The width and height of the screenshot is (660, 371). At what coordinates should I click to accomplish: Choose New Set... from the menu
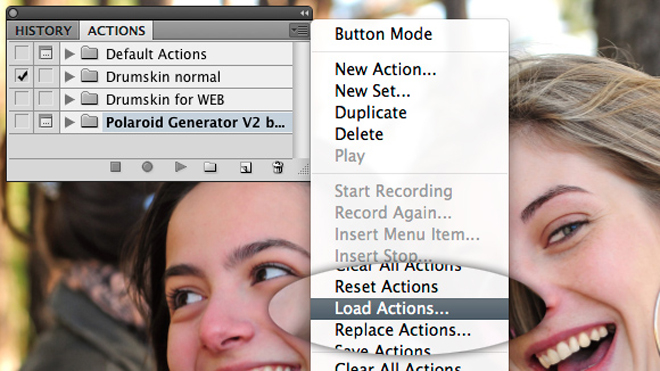(x=373, y=91)
